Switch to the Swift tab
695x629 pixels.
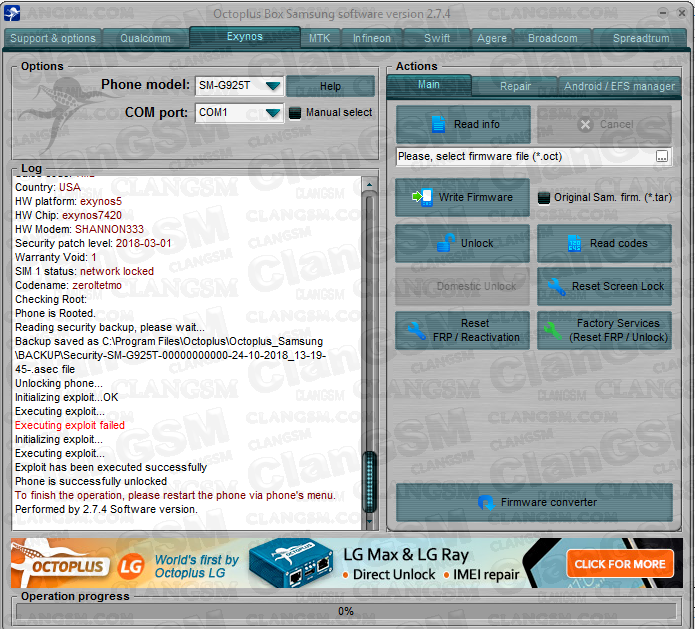click(437, 38)
